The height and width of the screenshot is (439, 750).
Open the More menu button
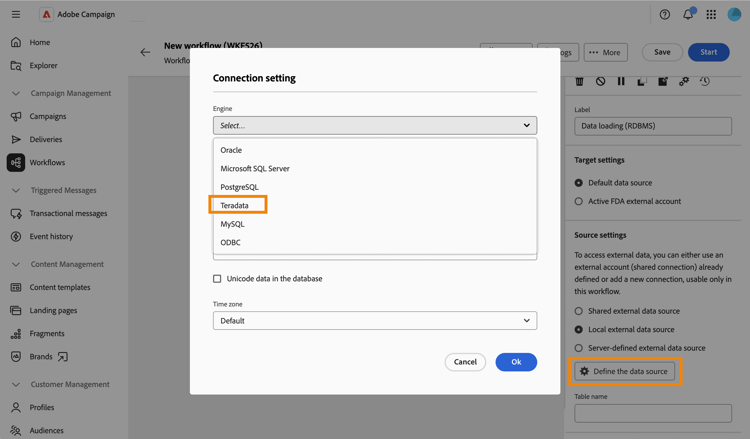606,53
